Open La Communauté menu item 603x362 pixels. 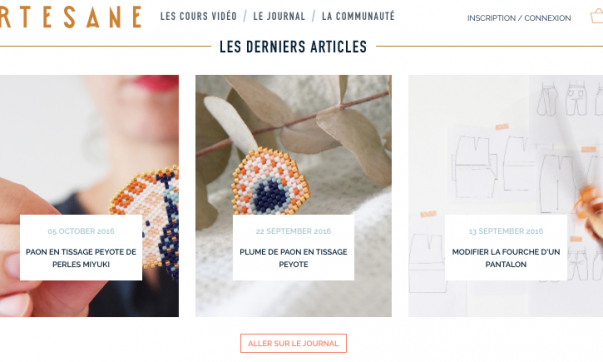click(358, 16)
